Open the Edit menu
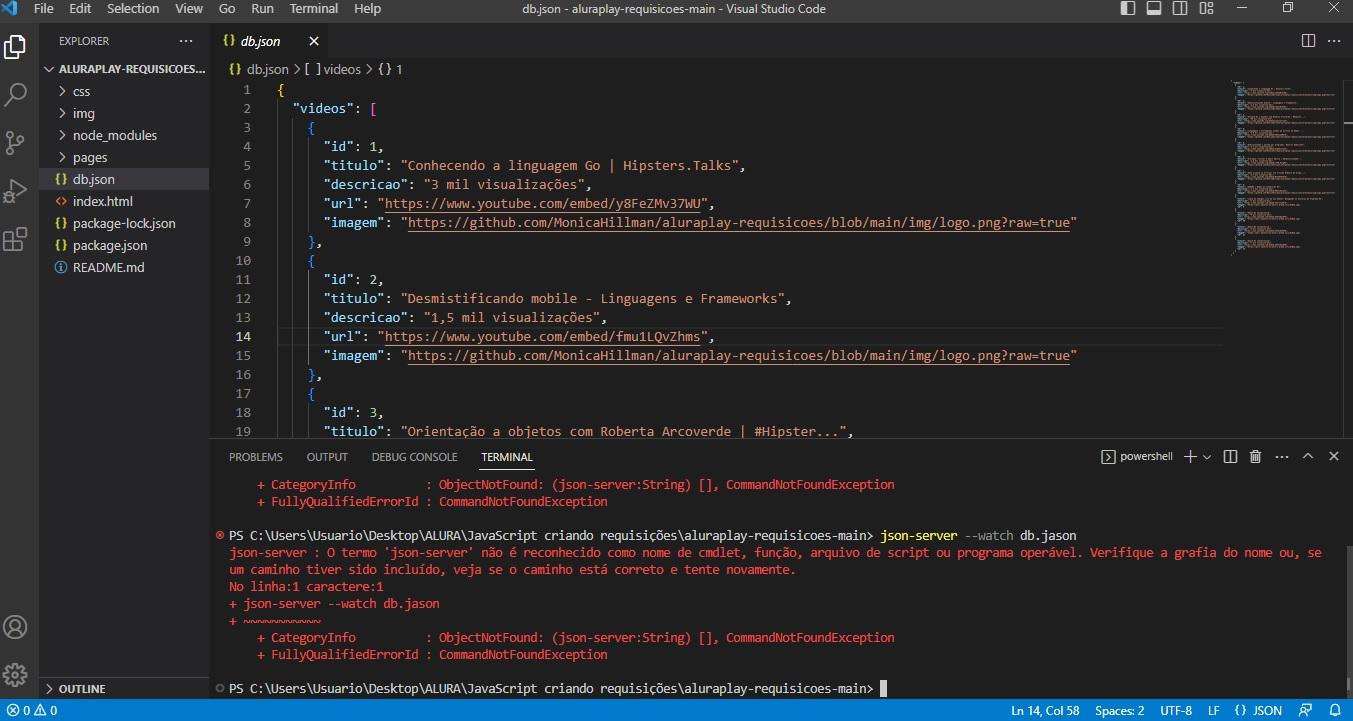 (x=80, y=8)
